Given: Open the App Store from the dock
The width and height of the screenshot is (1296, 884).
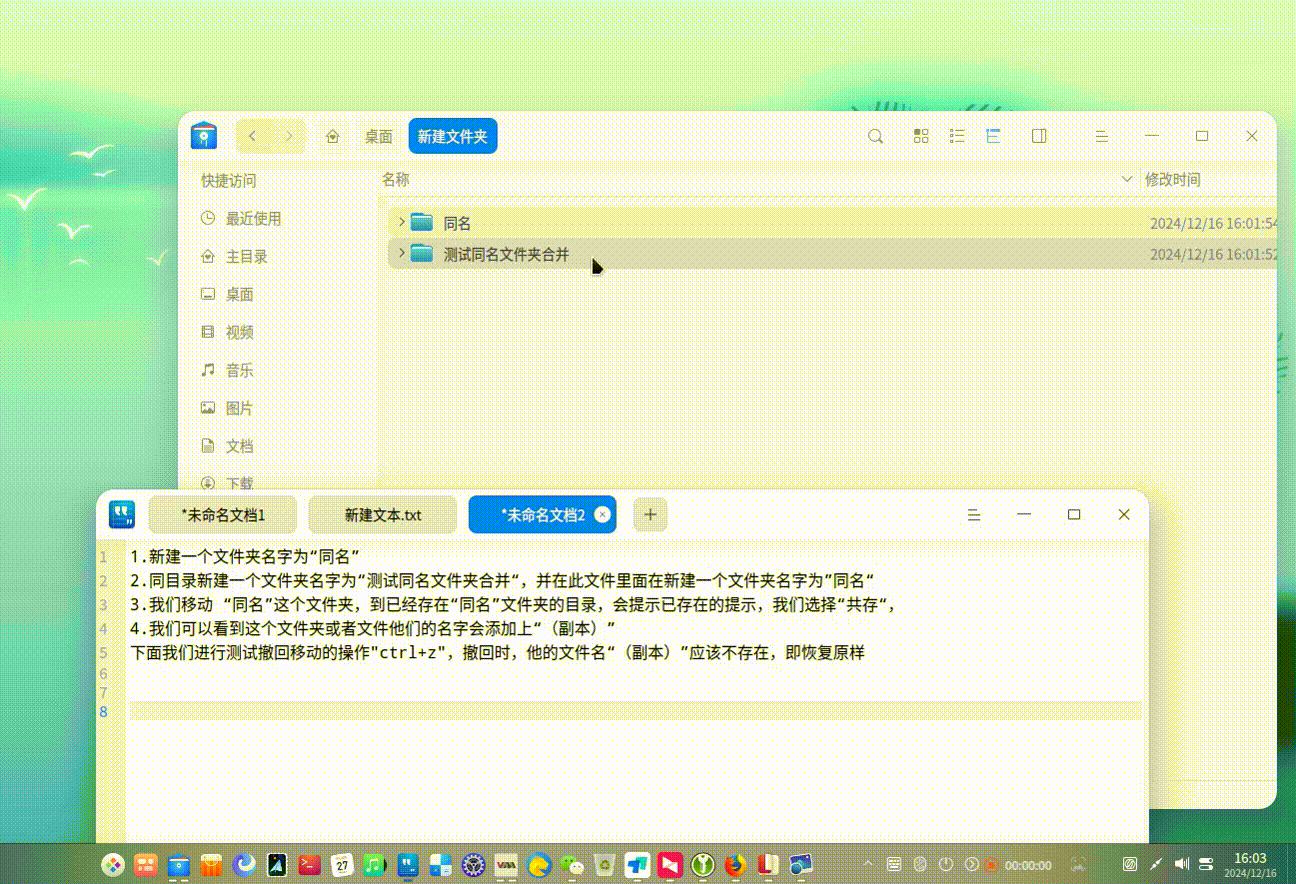Looking at the screenshot, I should point(211,865).
